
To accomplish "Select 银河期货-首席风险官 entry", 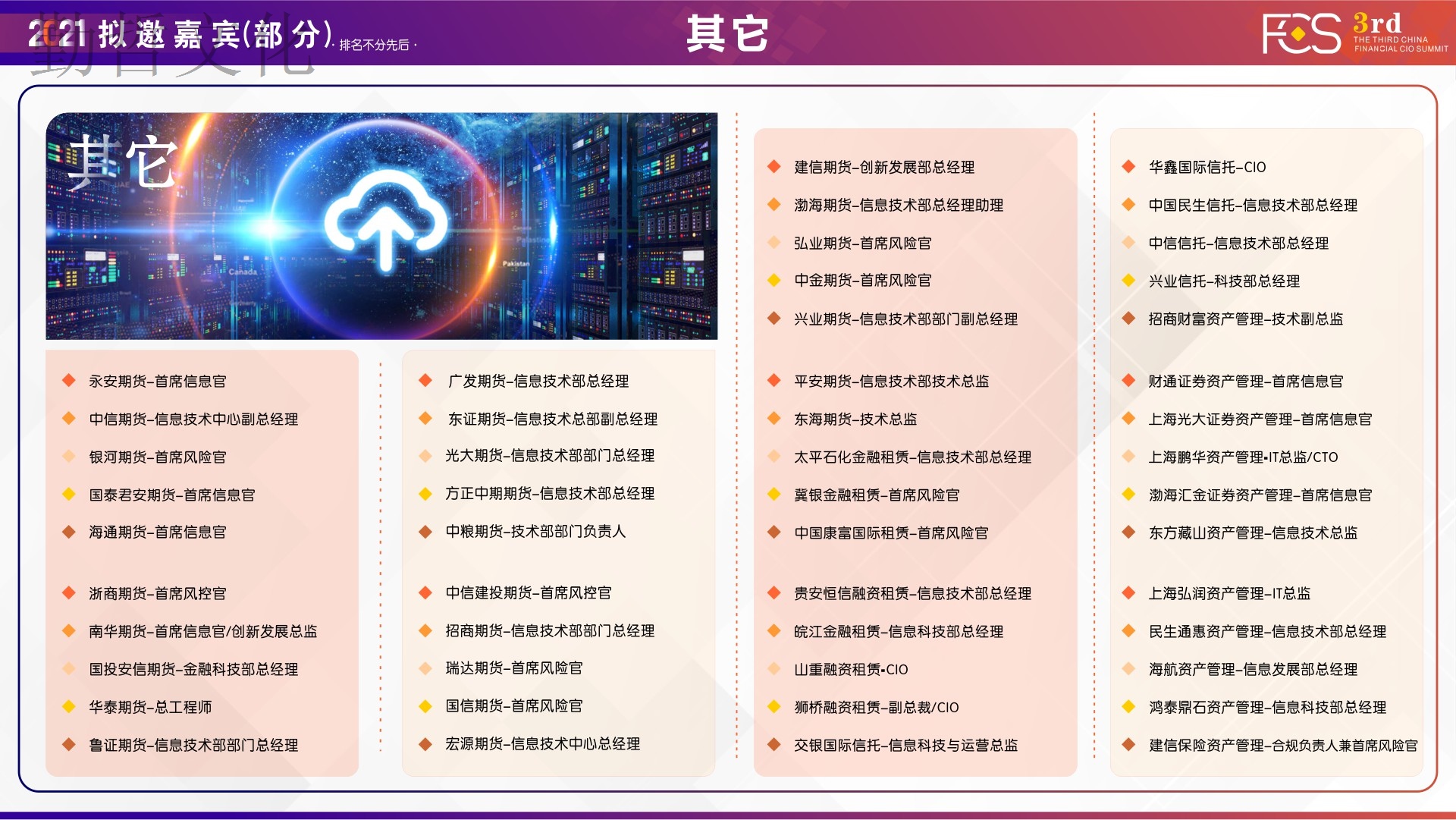I will [x=158, y=457].
